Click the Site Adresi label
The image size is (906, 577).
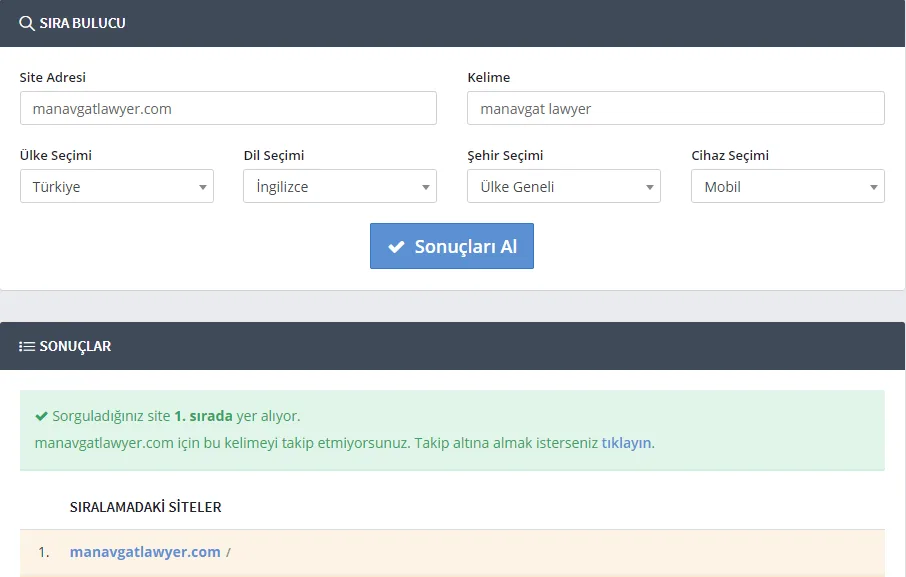pos(53,77)
